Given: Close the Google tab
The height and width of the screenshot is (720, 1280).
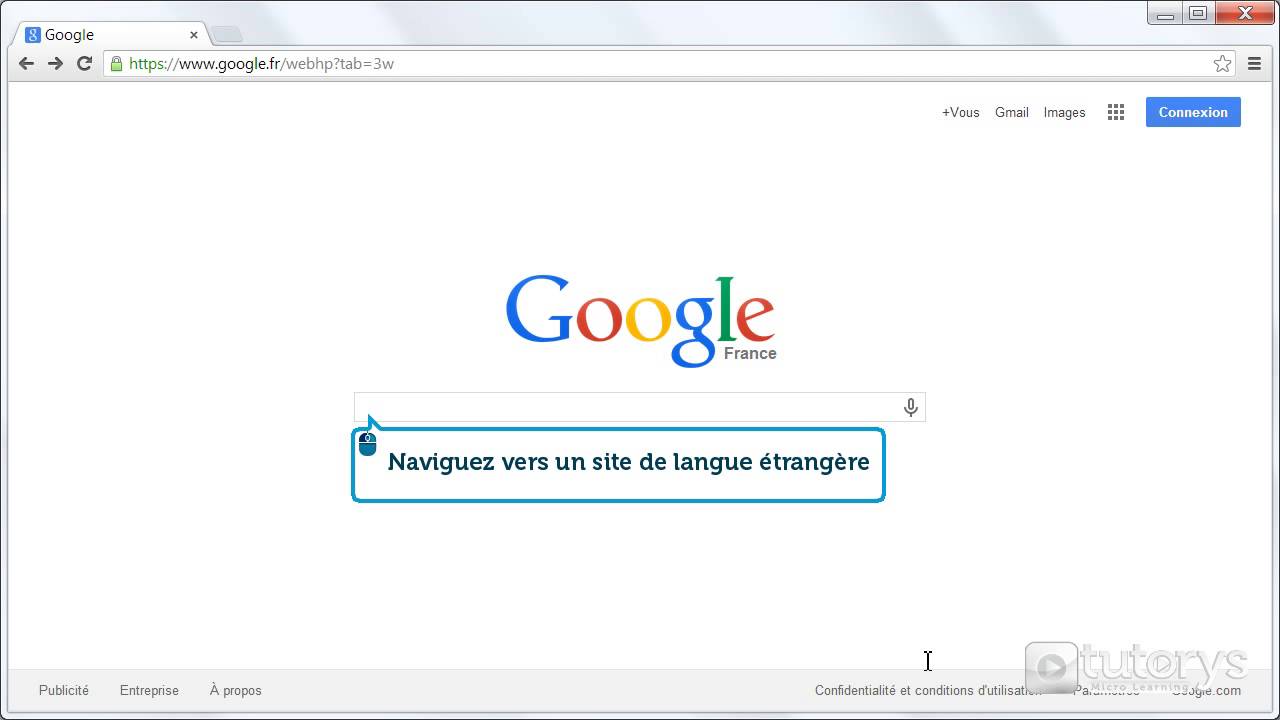Looking at the screenshot, I should coord(193,35).
